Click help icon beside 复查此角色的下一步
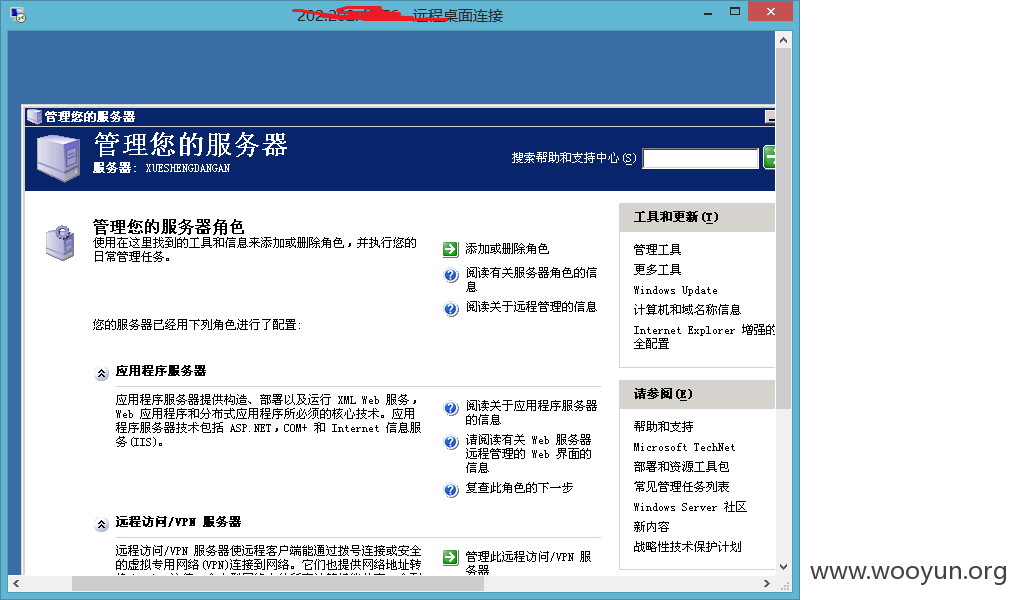Viewport: 1016px width, 600px height. (451, 490)
